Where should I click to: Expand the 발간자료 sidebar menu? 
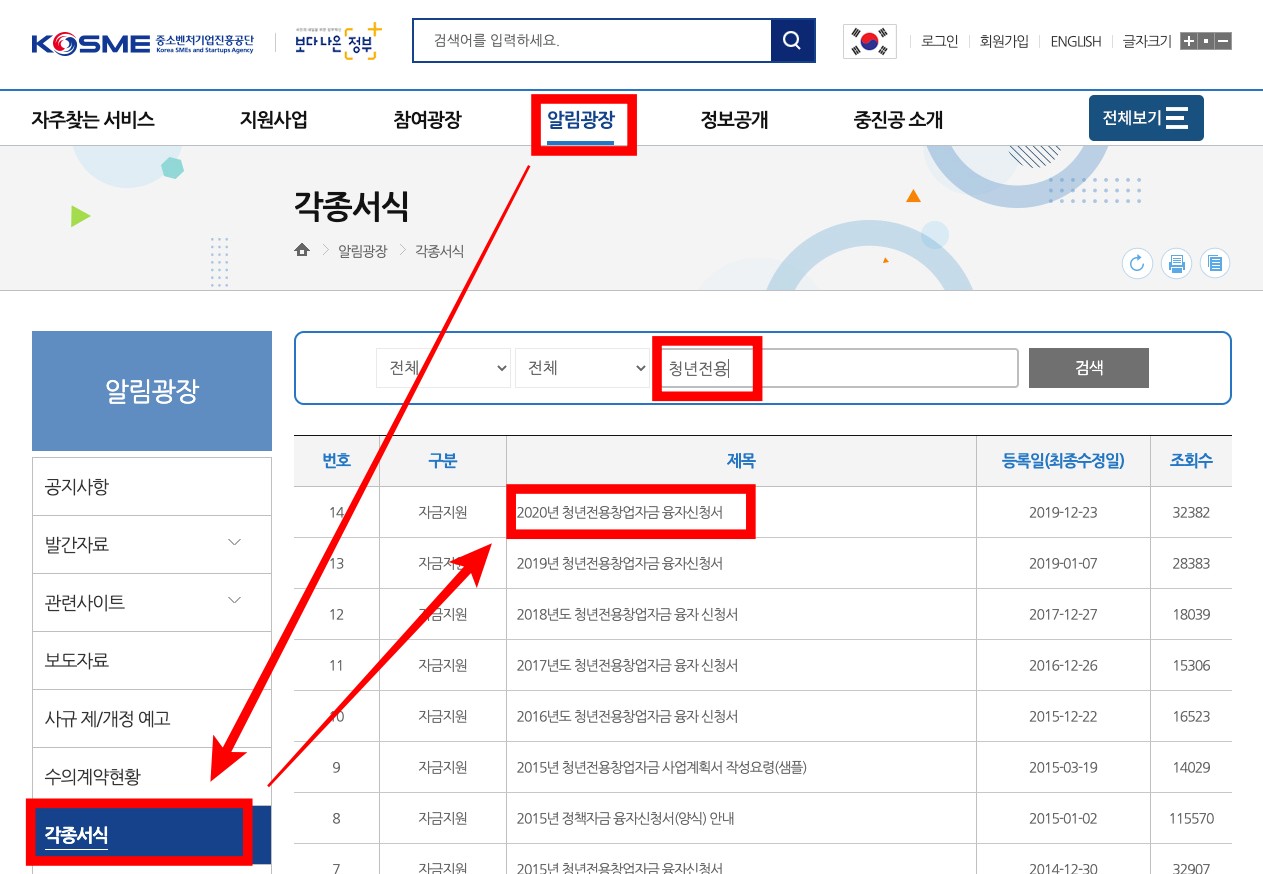pos(234,544)
